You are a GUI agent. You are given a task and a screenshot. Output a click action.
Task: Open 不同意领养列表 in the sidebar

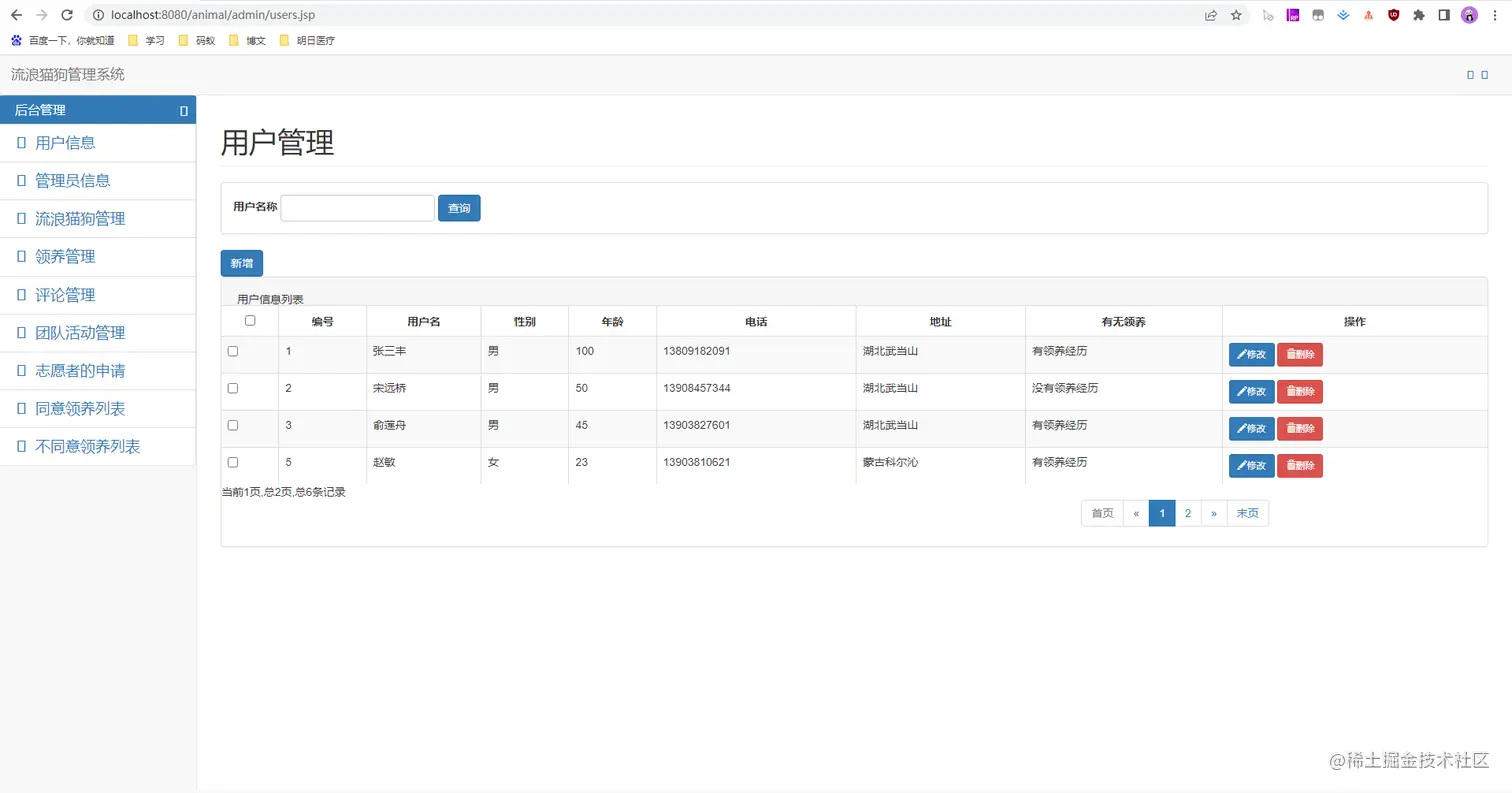click(98, 447)
